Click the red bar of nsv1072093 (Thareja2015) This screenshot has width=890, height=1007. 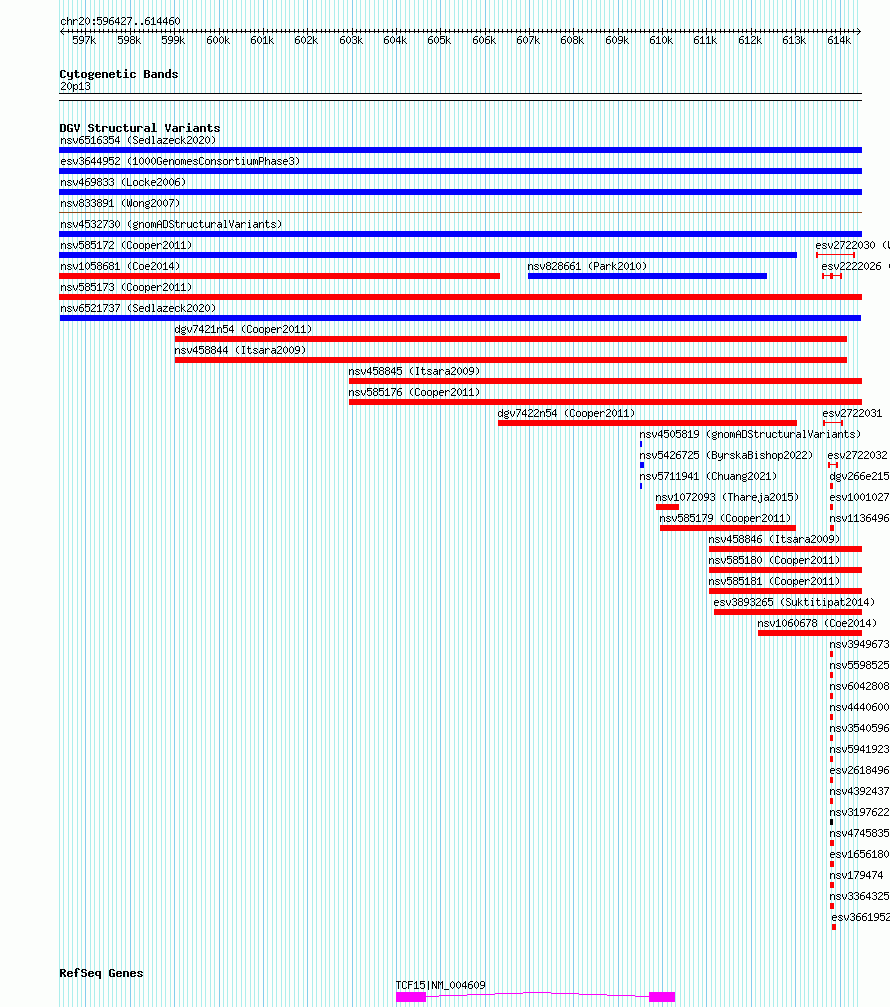pyautogui.click(x=667, y=507)
